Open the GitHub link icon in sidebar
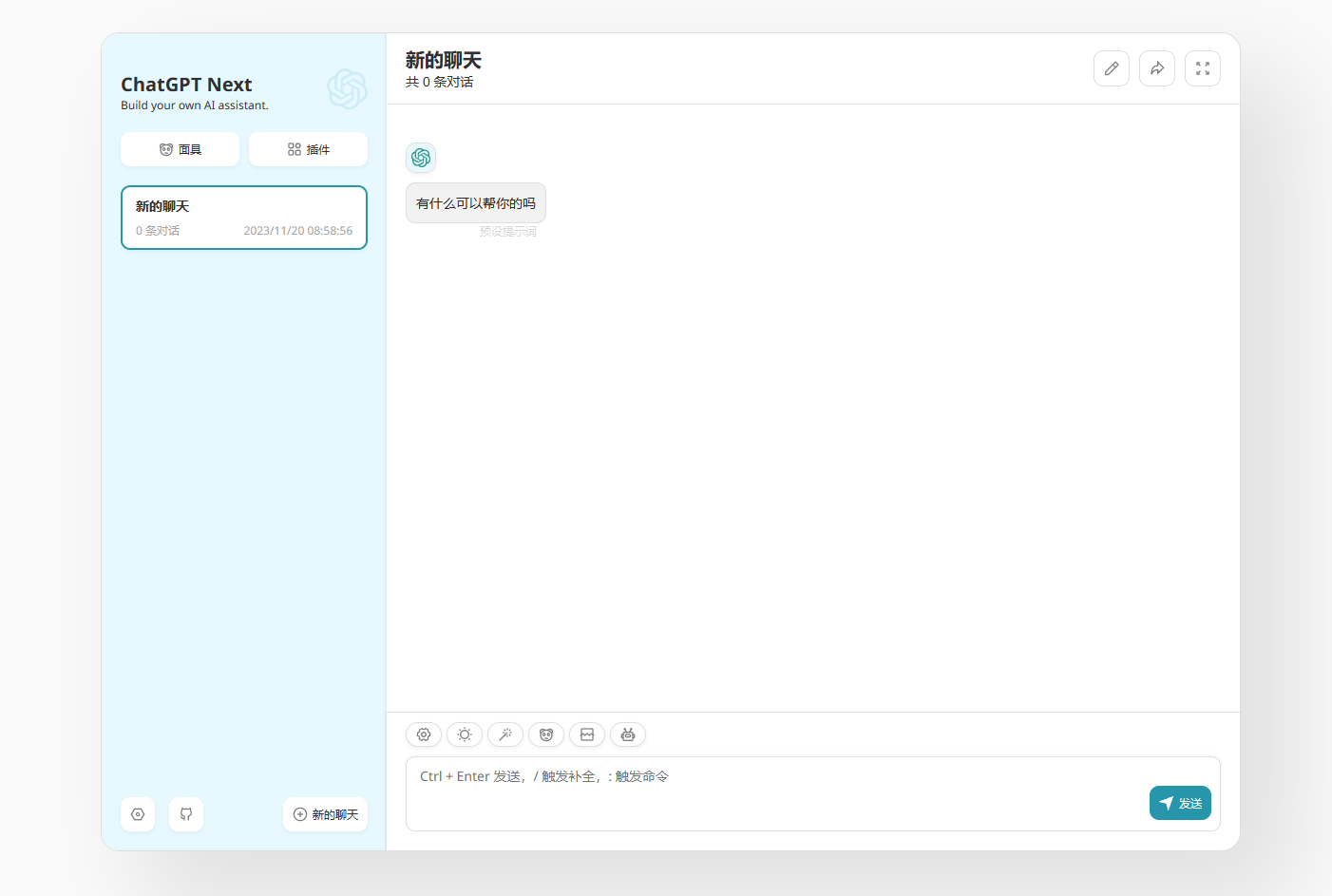Image resolution: width=1332 pixels, height=896 pixels. click(186, 814)
